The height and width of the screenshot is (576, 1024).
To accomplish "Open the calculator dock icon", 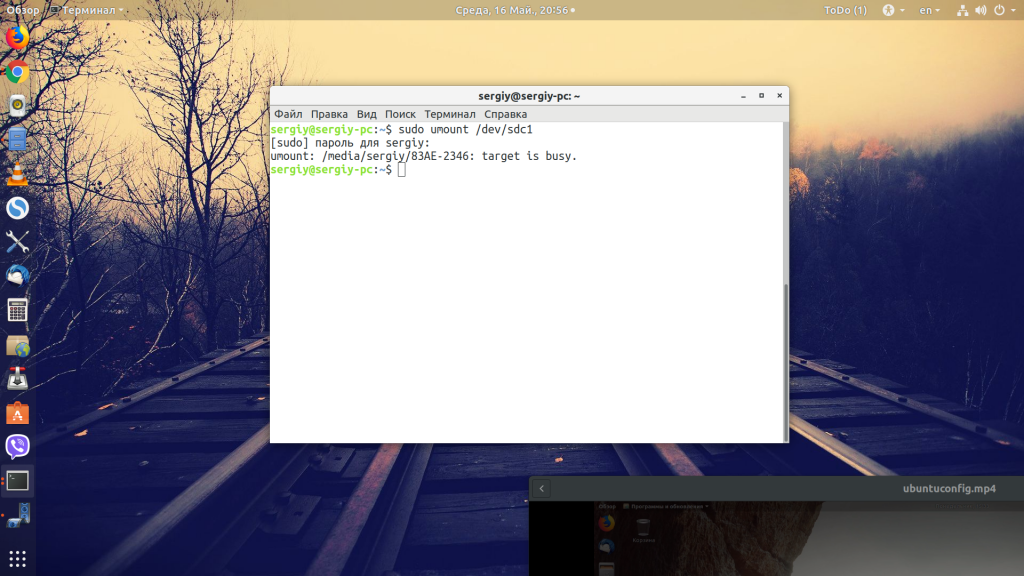I will (x=18, y=310).
